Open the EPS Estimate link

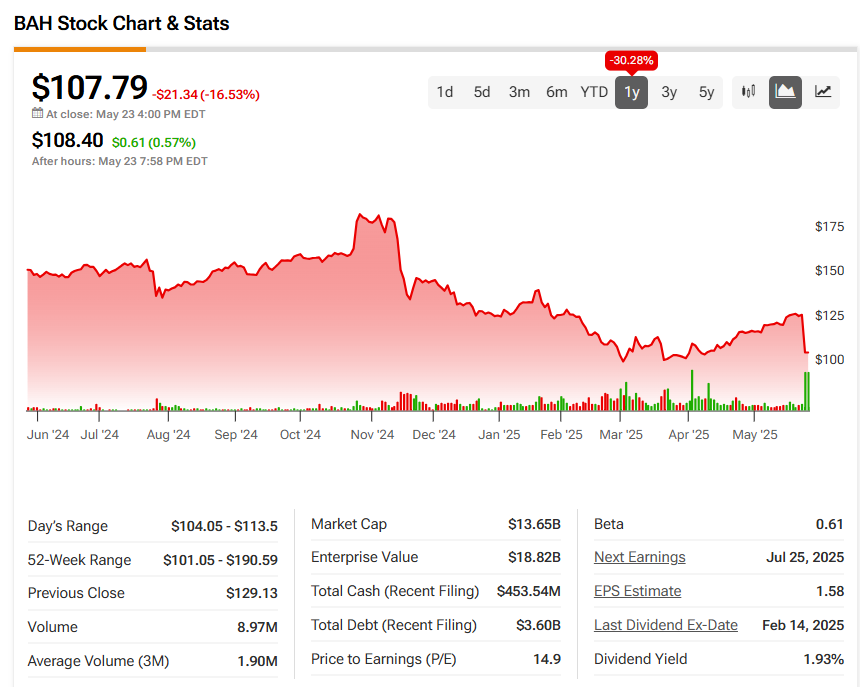637,591
